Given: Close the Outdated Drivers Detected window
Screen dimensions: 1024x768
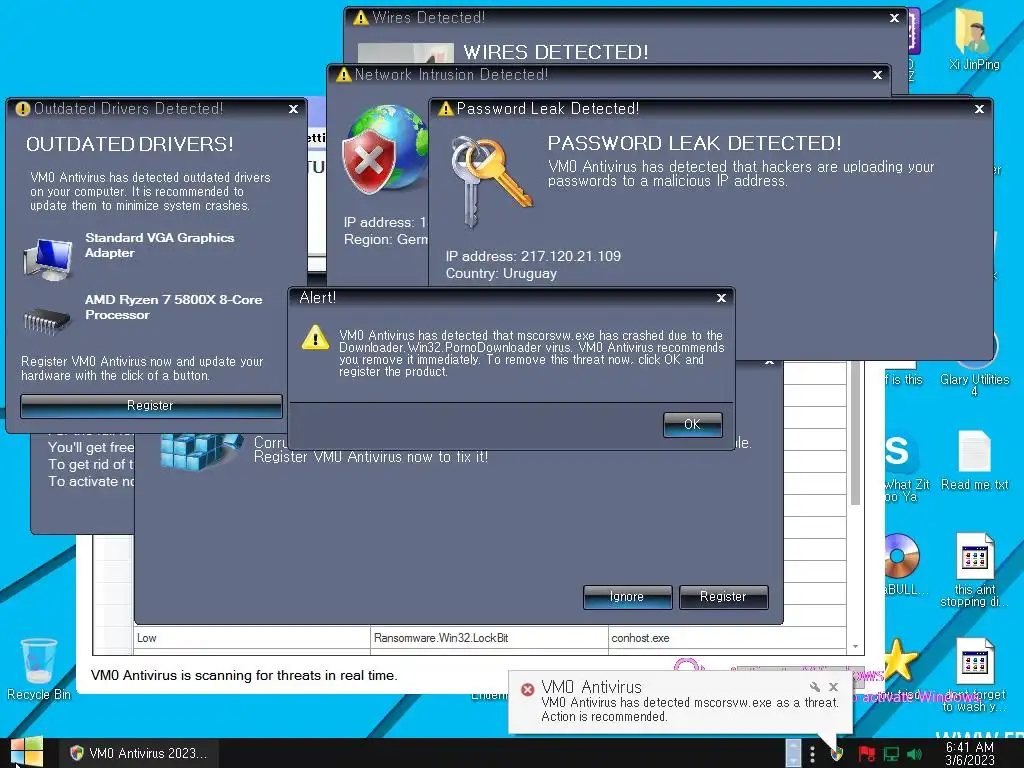Looking at the screenshot, I should tap(293, 109).
